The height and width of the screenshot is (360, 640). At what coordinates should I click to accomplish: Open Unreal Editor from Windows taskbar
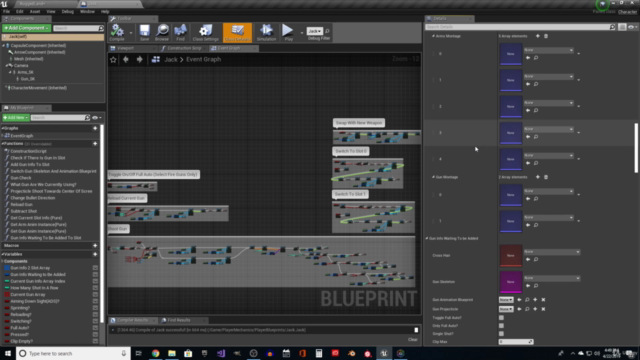(x=384, y=353)
